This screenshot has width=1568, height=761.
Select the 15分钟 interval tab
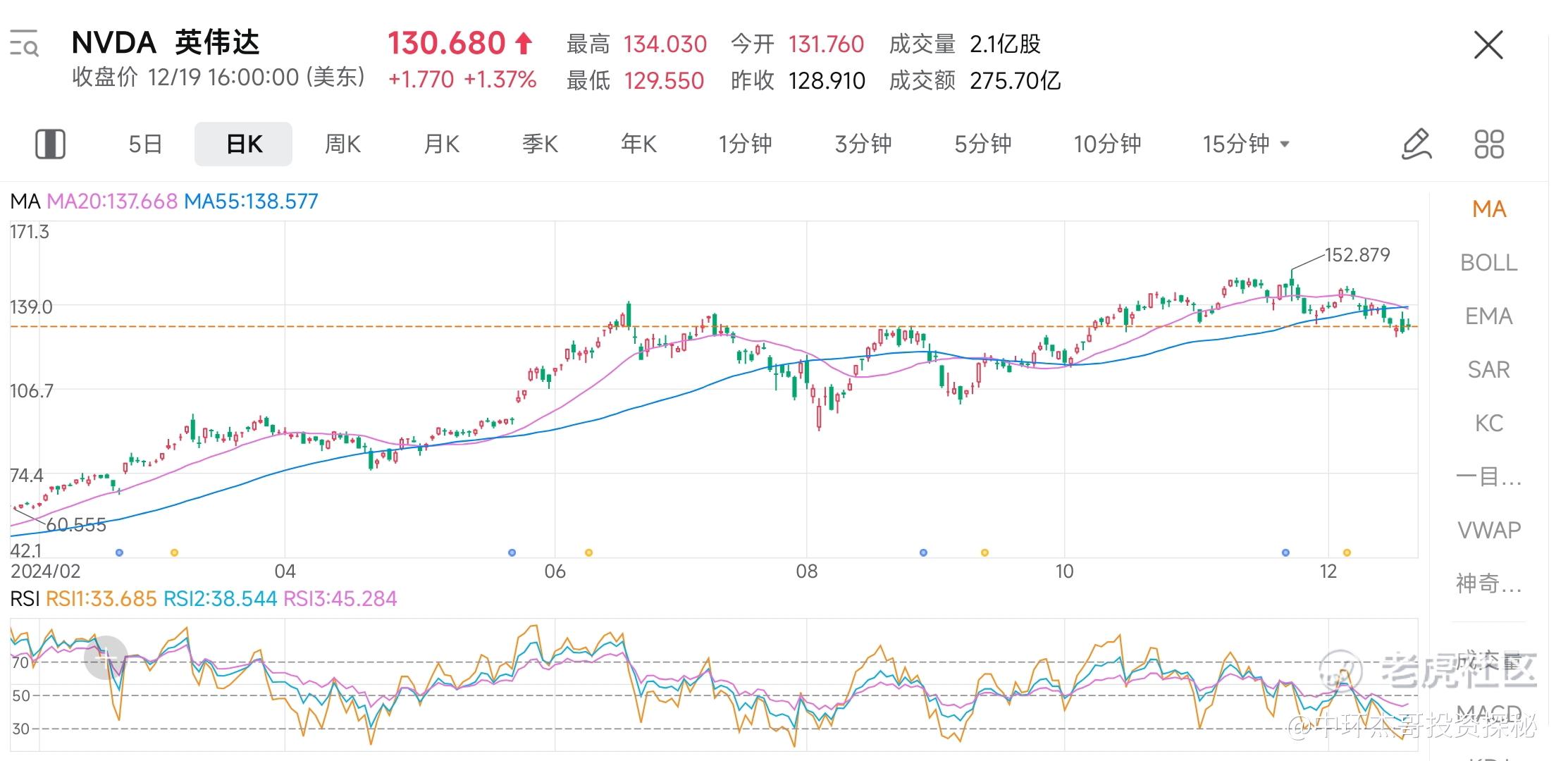pyautogui.click(x=1236, y=144)
